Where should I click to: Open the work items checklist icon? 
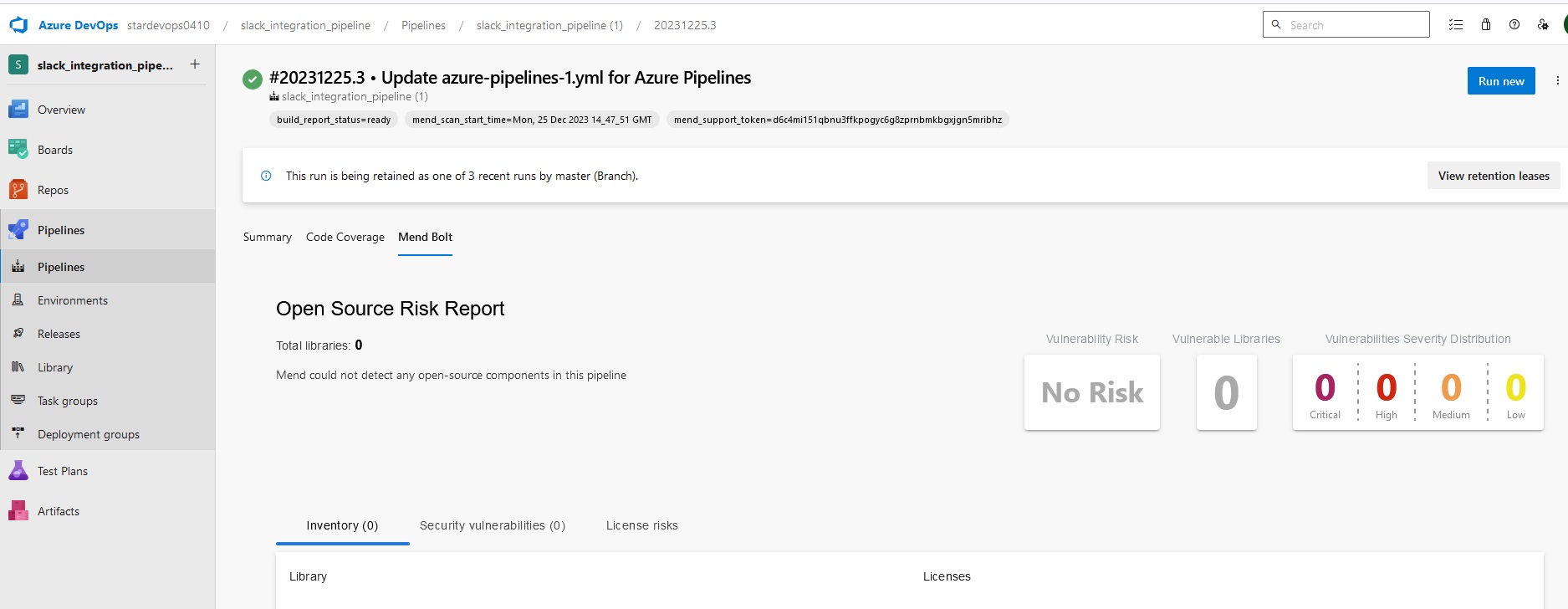pyautogui.click(x=1456, y=24)
